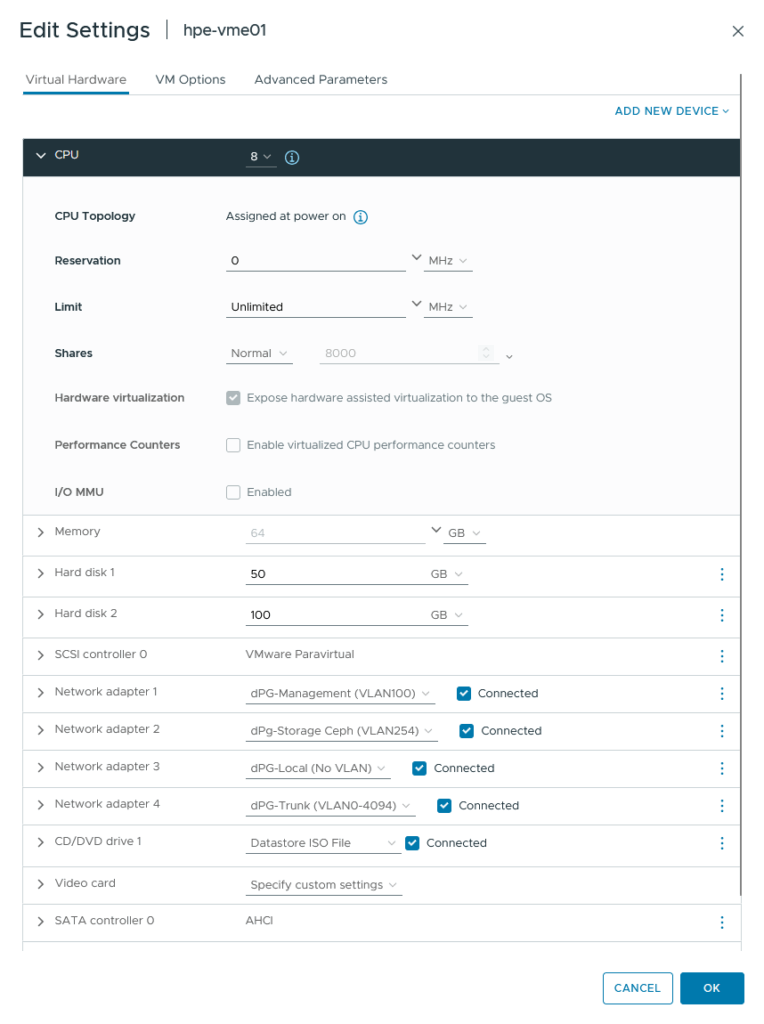This screenshot has width=764, height=1024.
Task: Click the OK button
Action: tap(711, 988)
